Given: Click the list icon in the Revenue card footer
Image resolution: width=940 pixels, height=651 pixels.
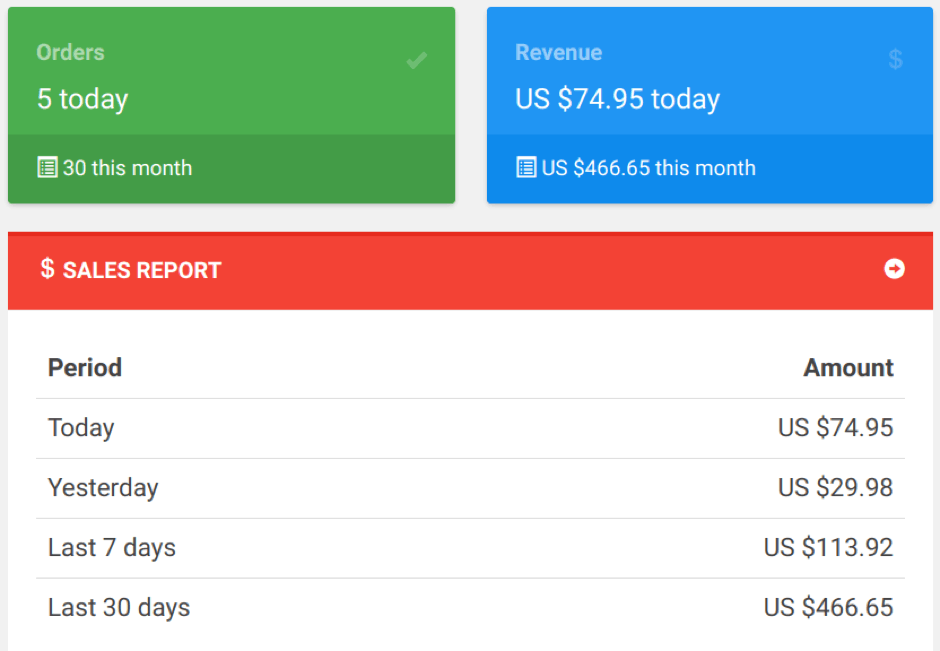Looking at the screenshot, I should tap(526, 168).
